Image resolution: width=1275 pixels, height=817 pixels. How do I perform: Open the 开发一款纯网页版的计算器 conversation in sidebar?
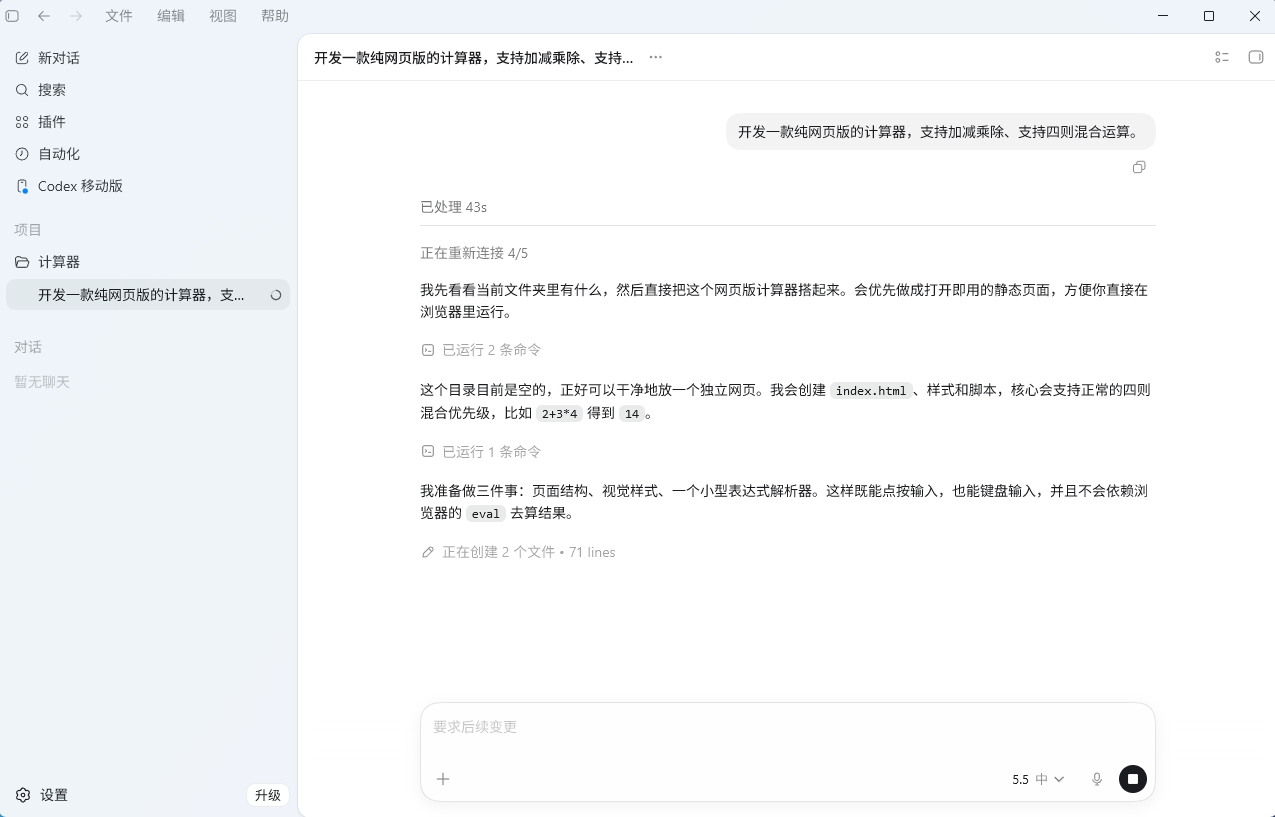[x=148, y=295]
